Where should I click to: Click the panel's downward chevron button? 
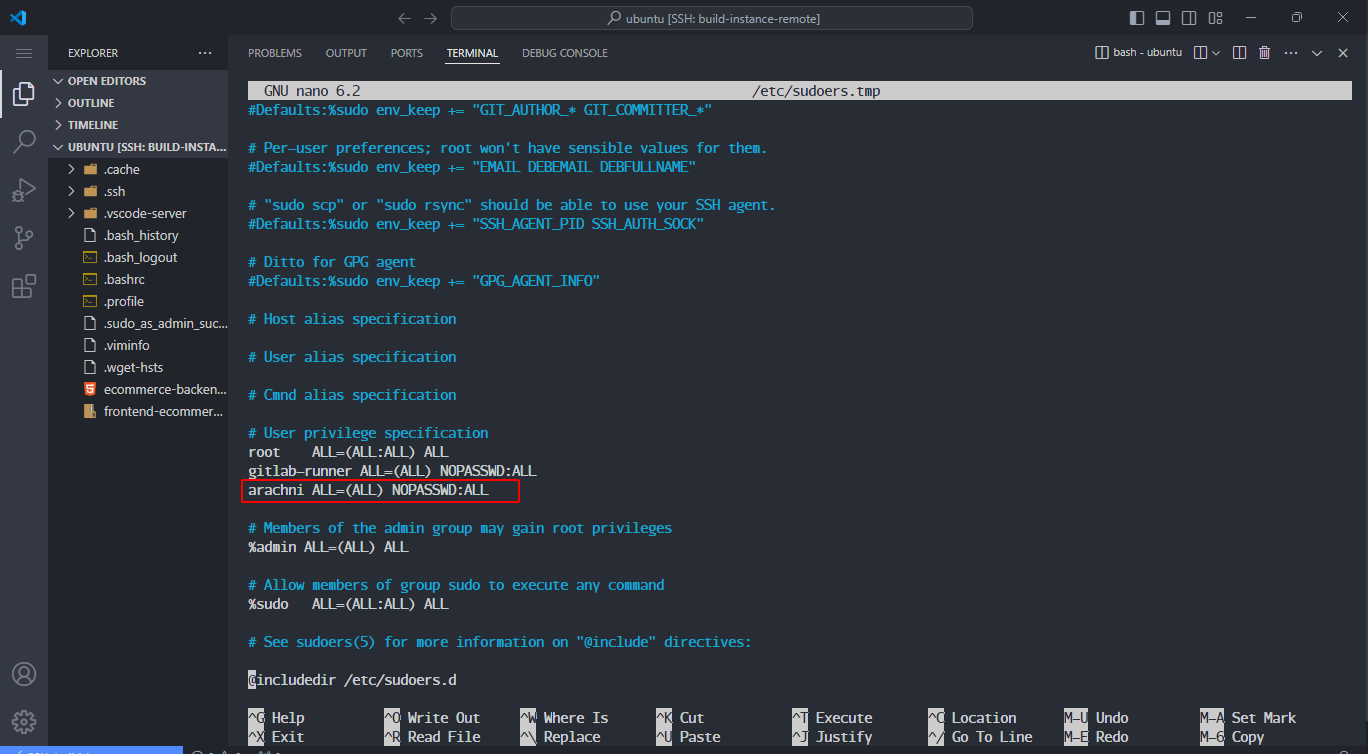(x=1317, y=53)
